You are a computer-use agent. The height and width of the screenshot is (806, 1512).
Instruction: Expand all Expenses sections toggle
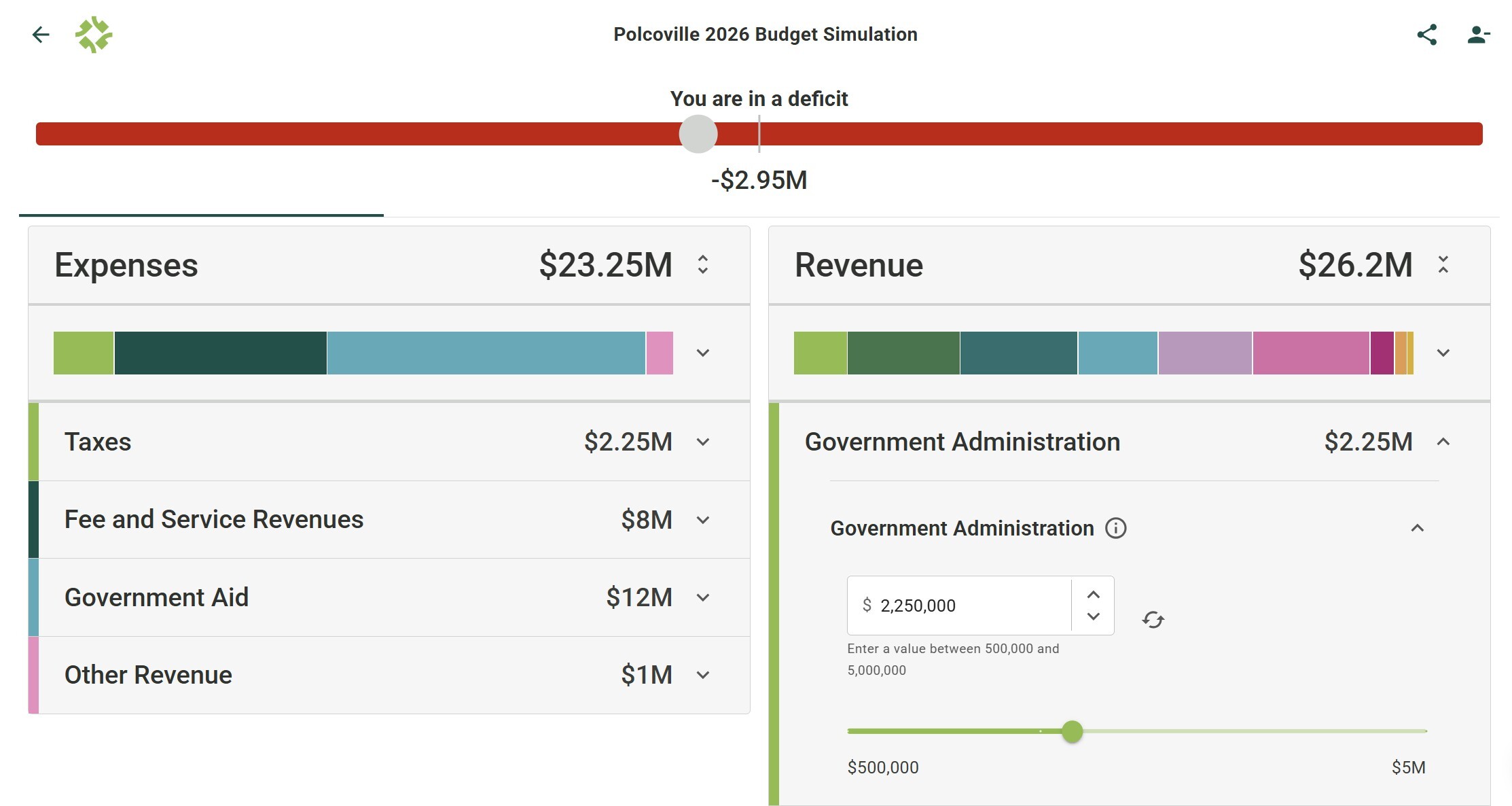coord(703,264)
